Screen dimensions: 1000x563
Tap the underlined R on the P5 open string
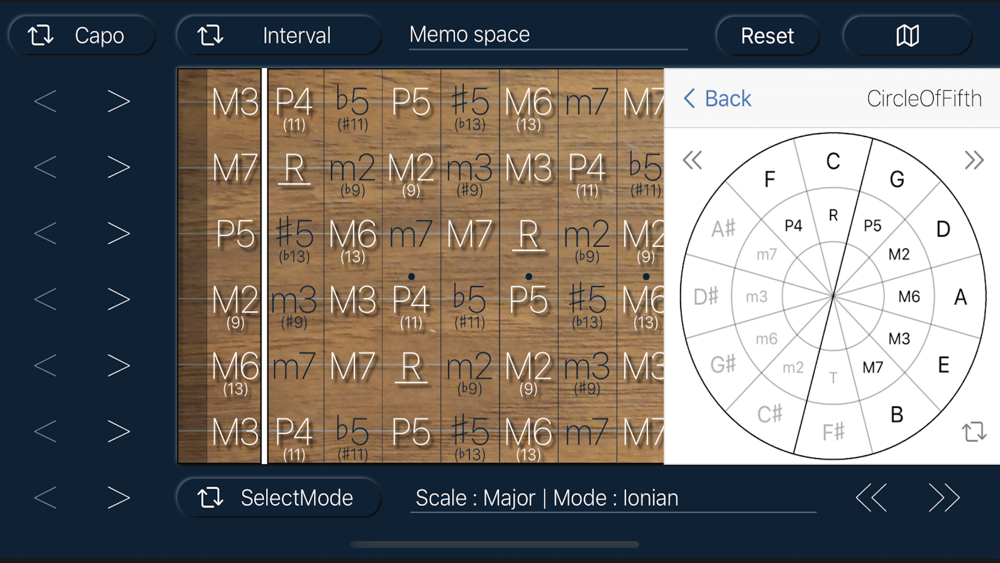click(529, 235)
